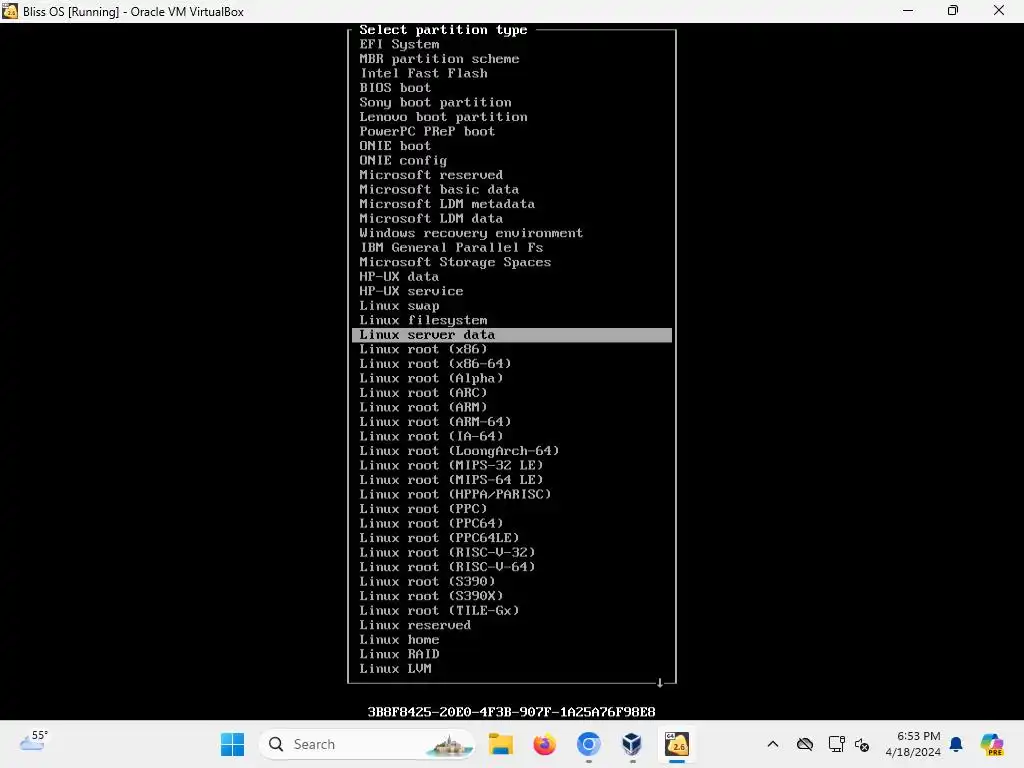
Task: Click the muted volume tray icon
Action: tap(861, 744)
